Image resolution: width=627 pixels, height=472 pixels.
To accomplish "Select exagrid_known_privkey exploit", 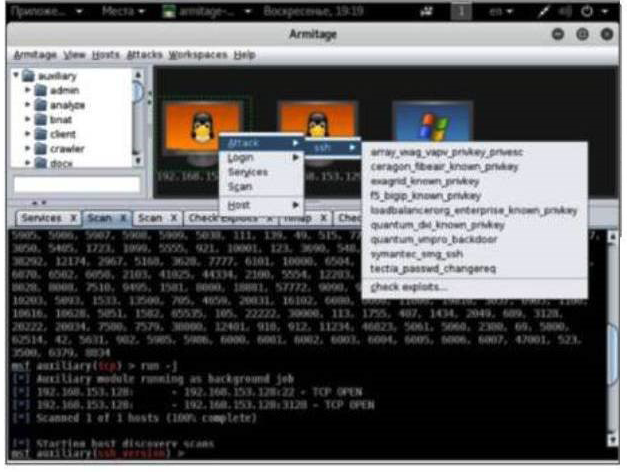I will pyautogui.click(x=474, y=181).
